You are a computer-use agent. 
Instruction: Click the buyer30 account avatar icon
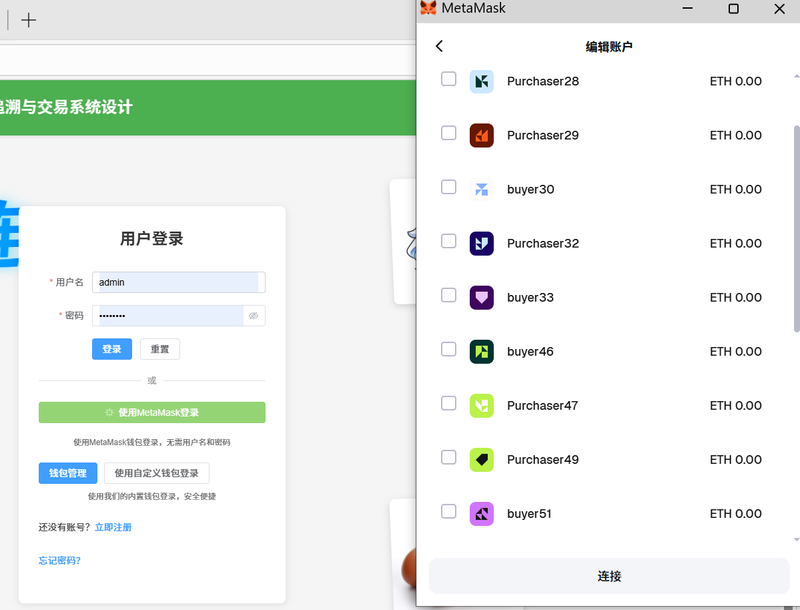(481, 190)
